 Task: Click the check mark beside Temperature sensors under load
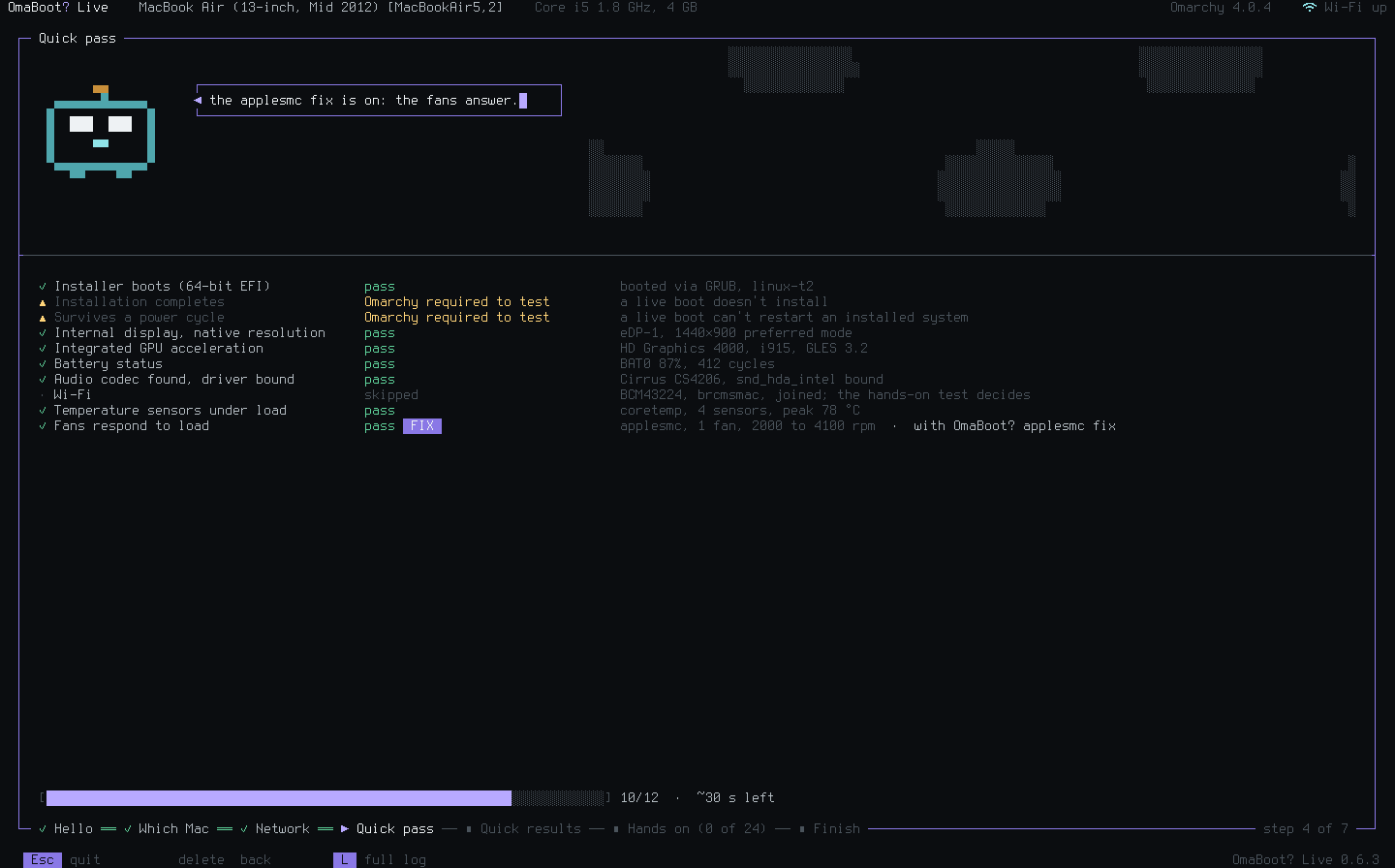(x=43, y=410)
